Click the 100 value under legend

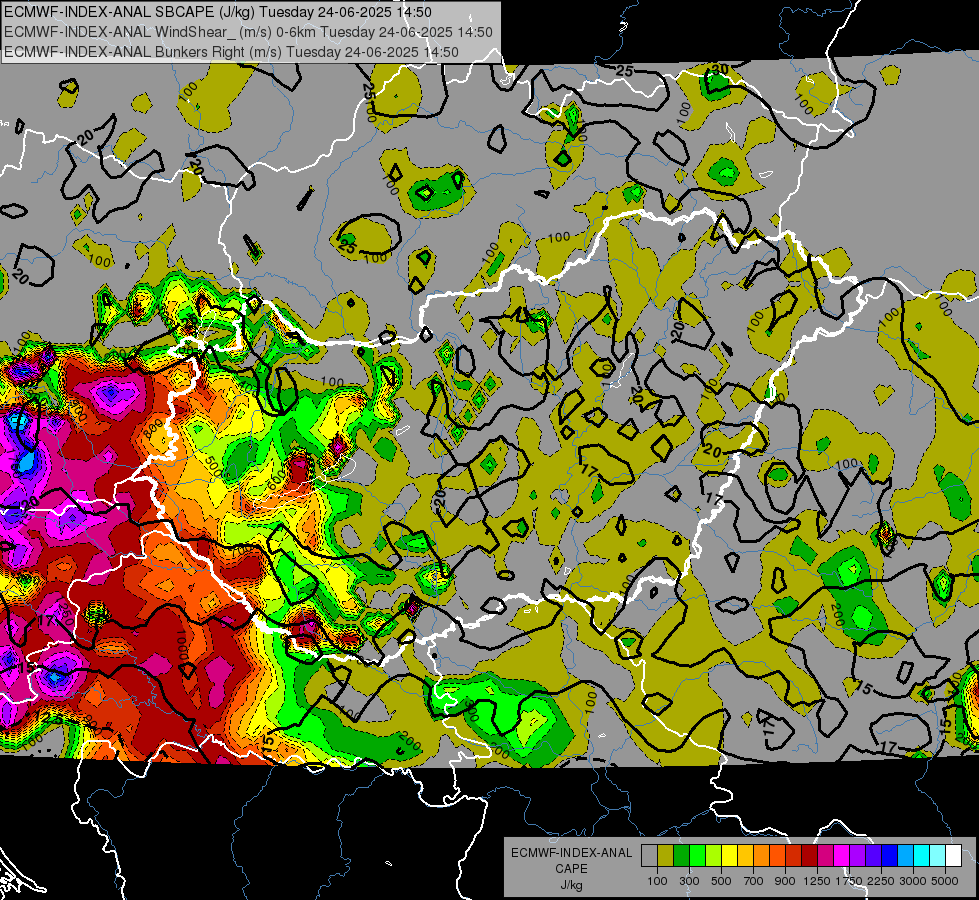(x=657, y=881)
